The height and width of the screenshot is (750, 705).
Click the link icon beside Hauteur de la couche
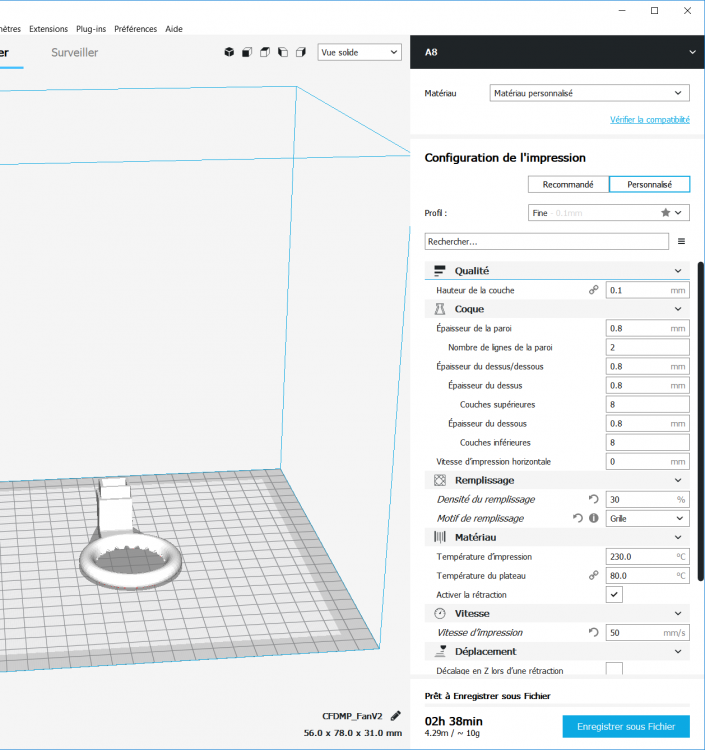click(593, 290)
